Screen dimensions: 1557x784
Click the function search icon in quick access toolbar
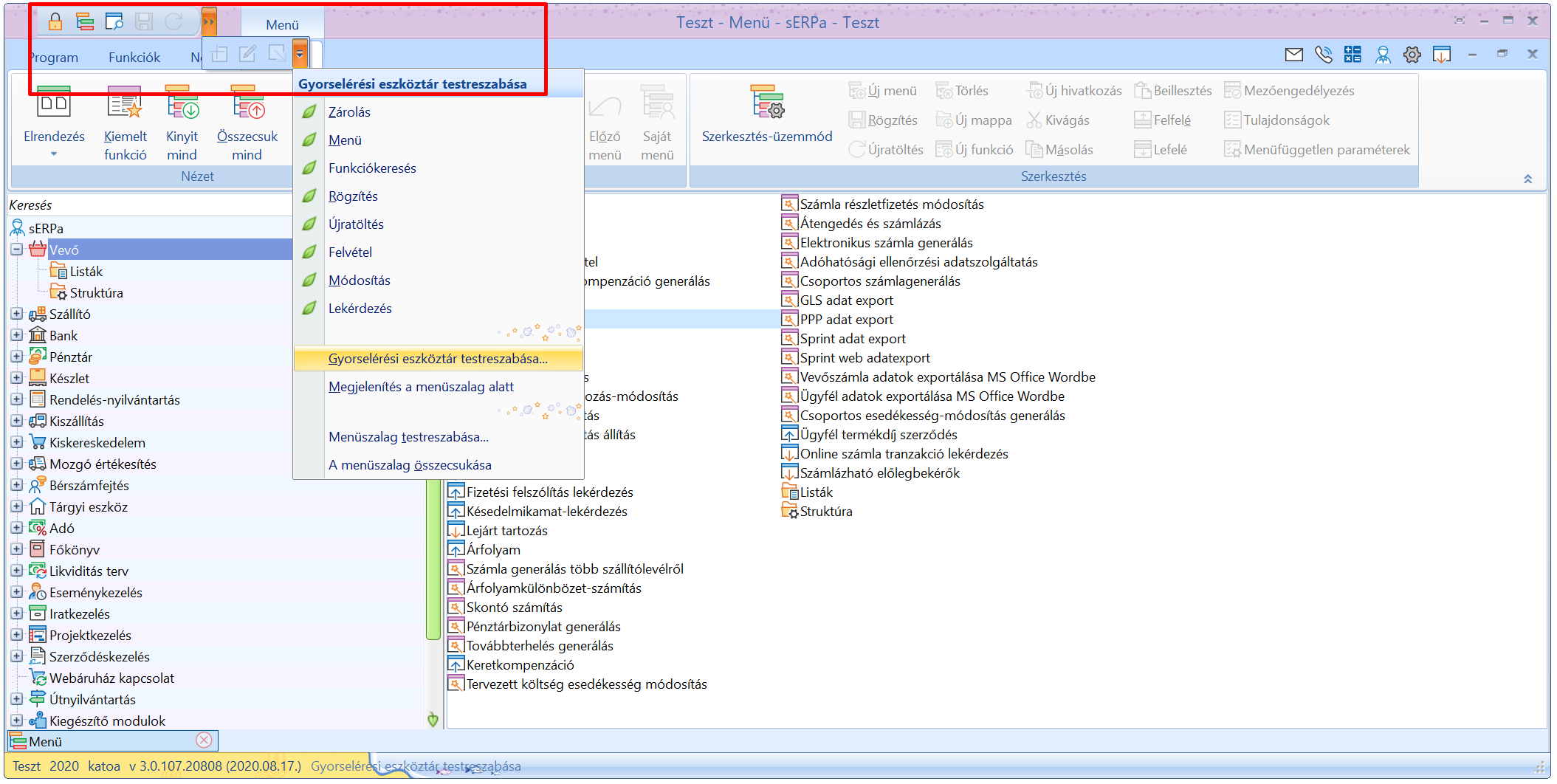click(114, 22)
